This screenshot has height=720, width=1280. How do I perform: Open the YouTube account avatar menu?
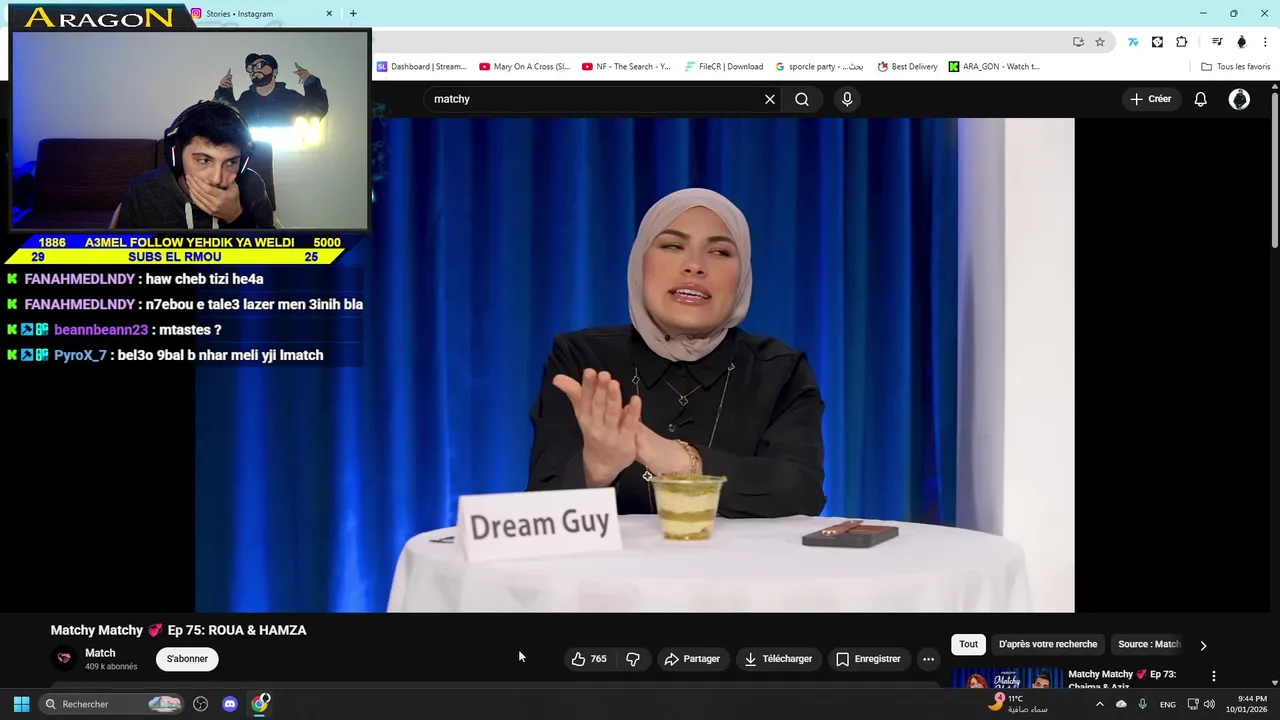tap(1239, 99)
